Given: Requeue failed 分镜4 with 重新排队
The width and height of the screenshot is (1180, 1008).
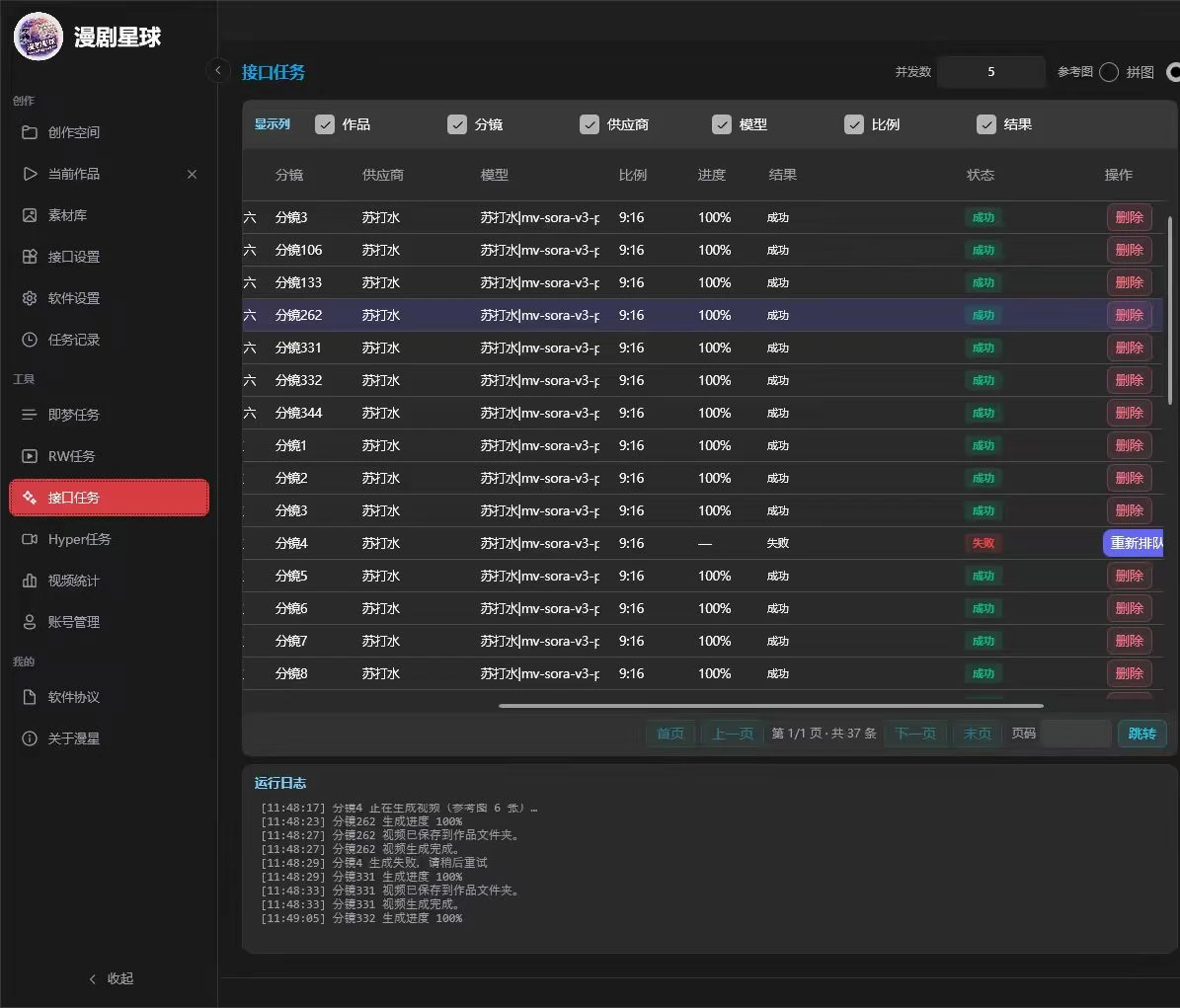Looking at the screenshot, I should click(1134, 543).
